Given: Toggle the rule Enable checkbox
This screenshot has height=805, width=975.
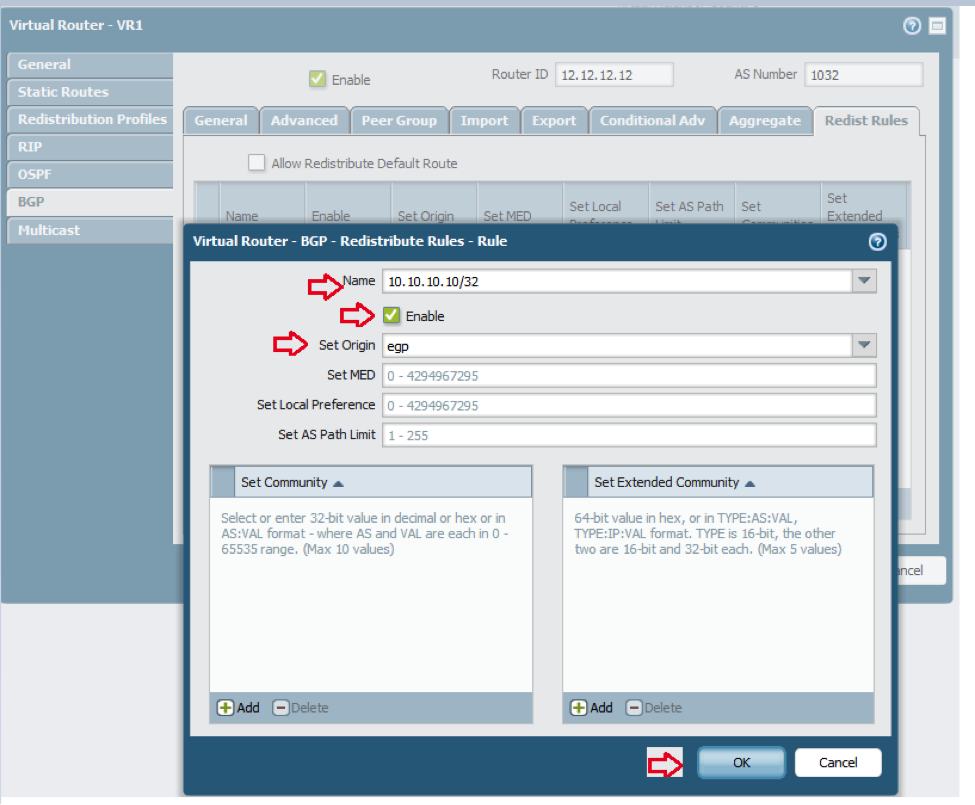Looking at the screenshot, I should click(392, 316).
